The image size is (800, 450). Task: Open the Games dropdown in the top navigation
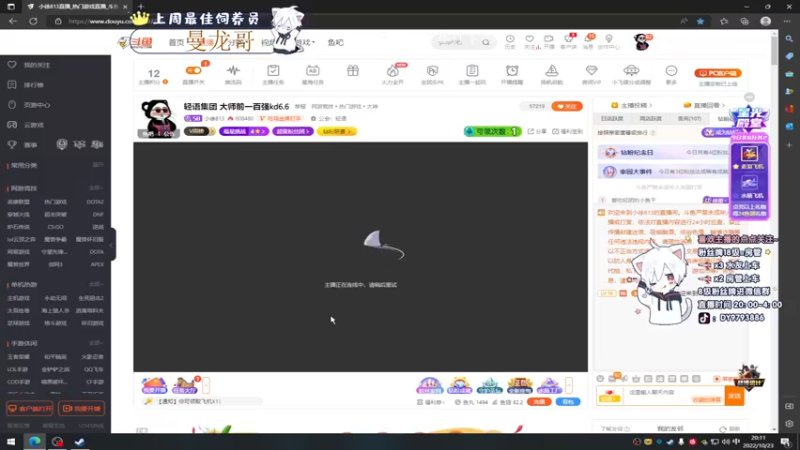pyautogui.click(x=305, y=42)
